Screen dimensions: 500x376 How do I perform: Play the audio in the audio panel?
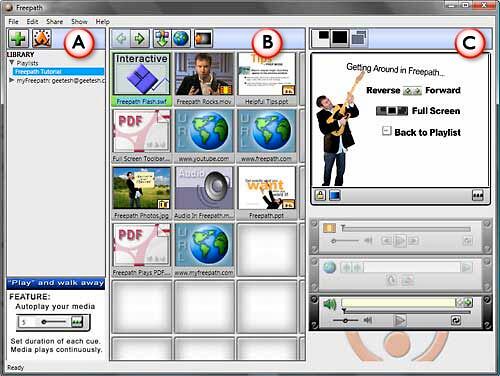(x=399, y=321)
